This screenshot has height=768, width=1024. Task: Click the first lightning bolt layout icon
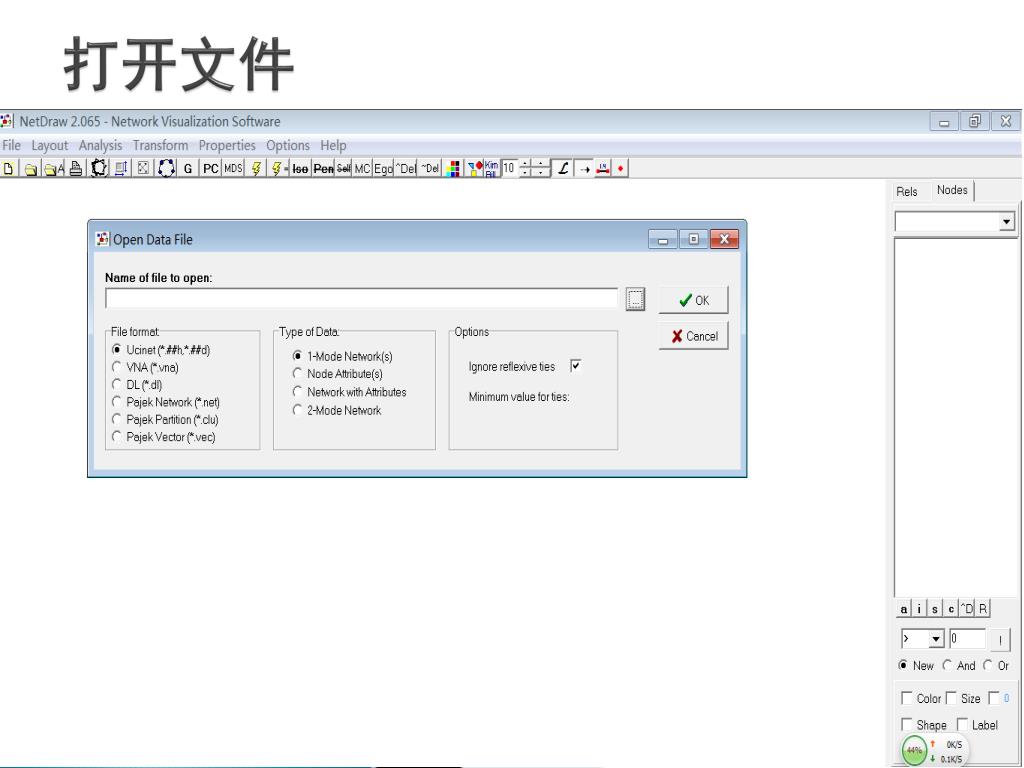256,168
